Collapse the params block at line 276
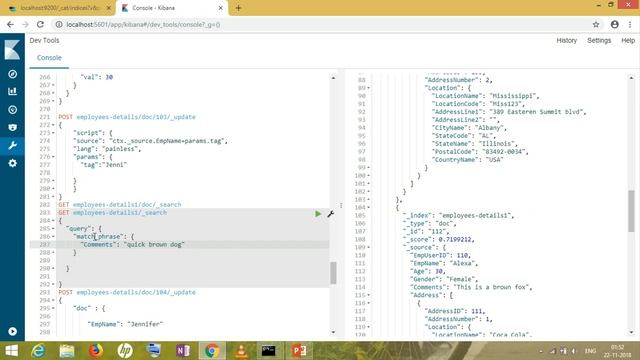 tap(53, 157)
